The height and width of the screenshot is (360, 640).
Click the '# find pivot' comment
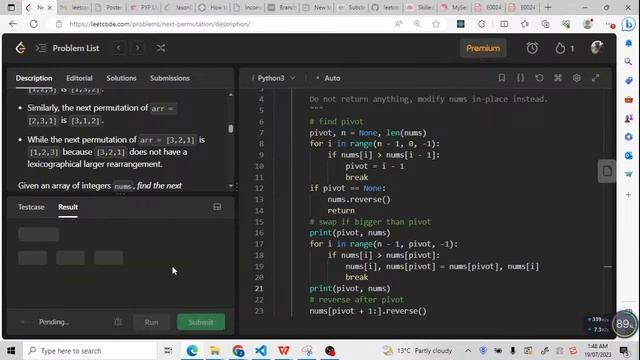tap(336, 121)
